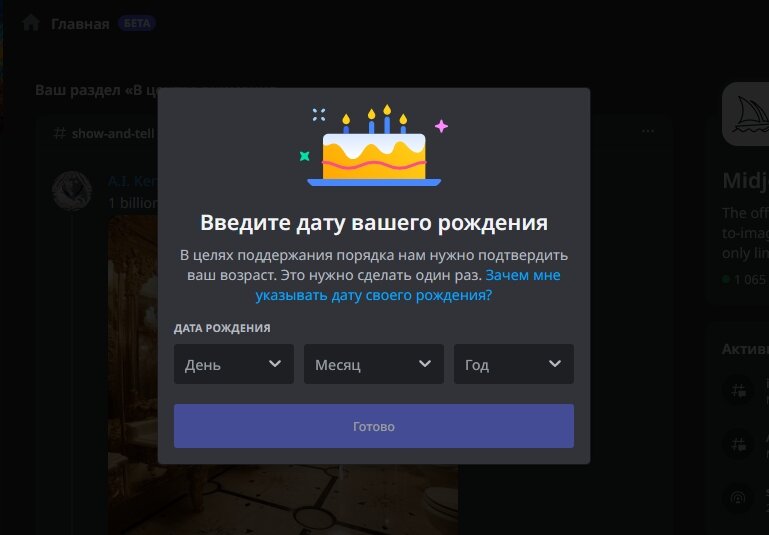
Task: Click the БЕТА badge
Action: [137, 23]
